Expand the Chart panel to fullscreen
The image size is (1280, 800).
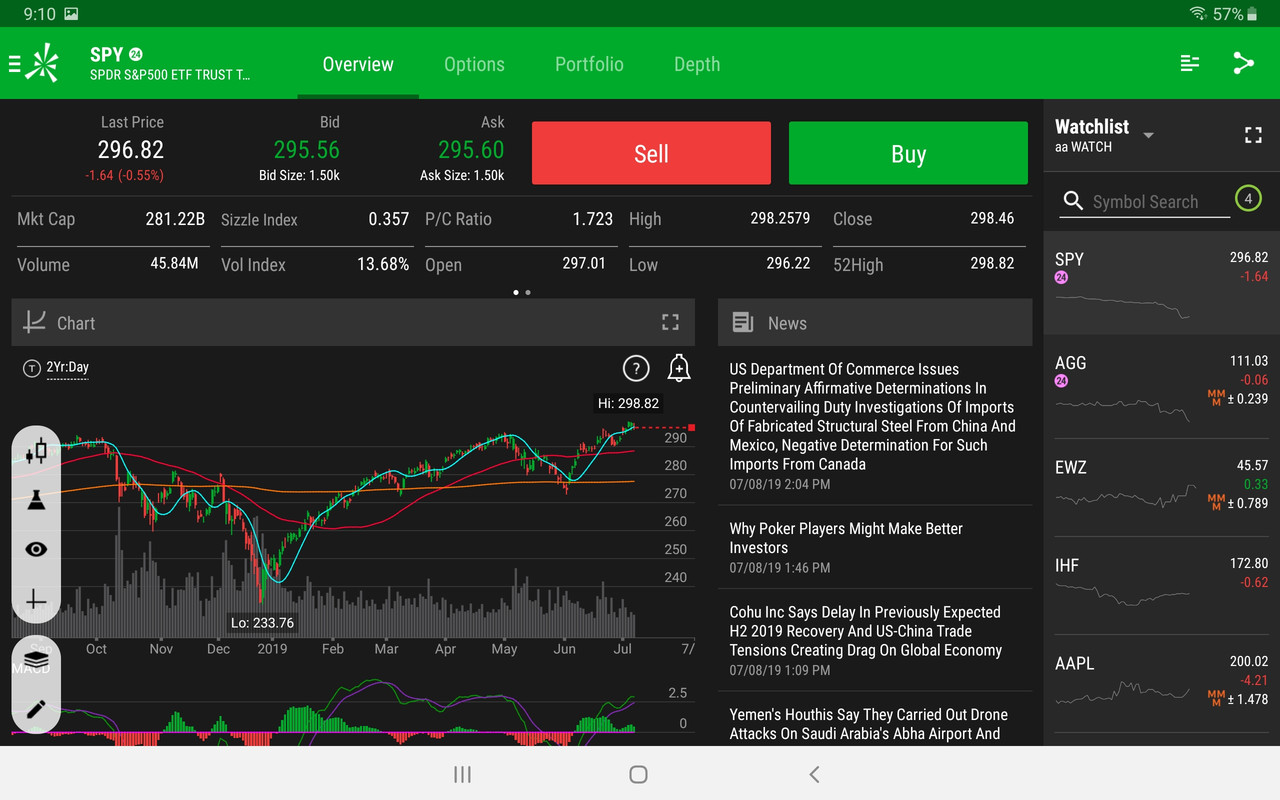[x=670, y=322]
